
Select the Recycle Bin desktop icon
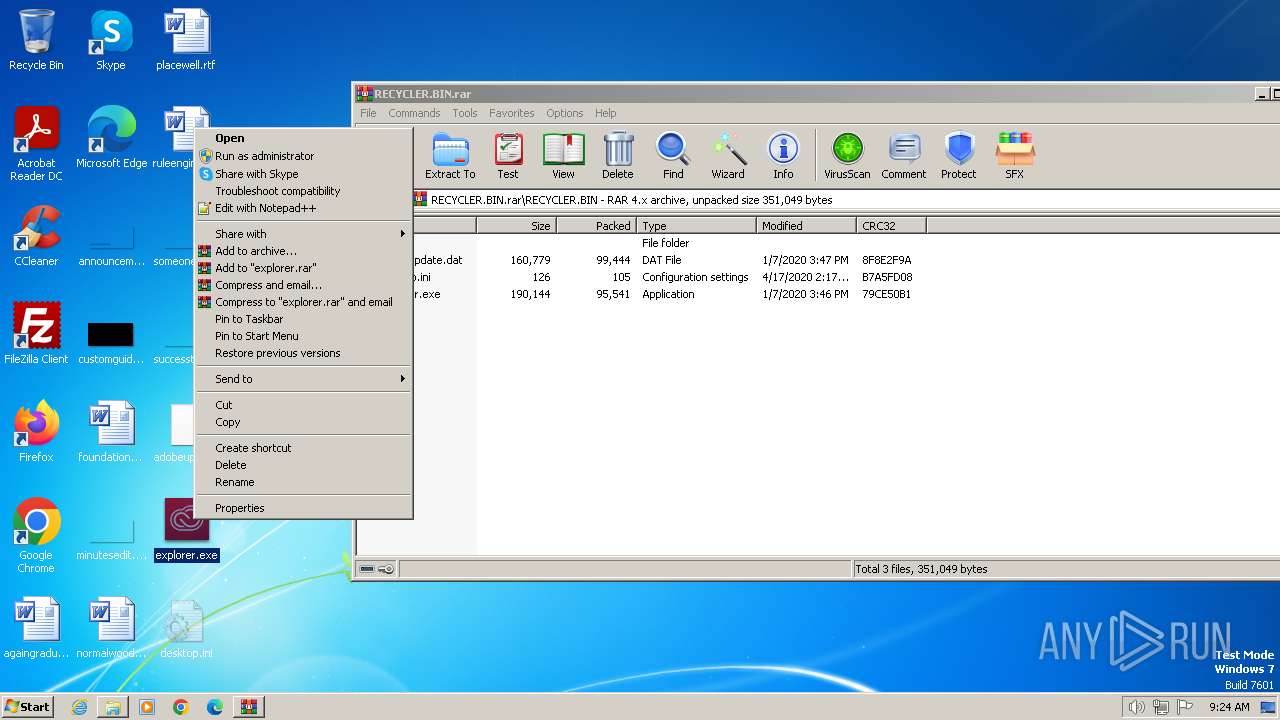point(36,40)
